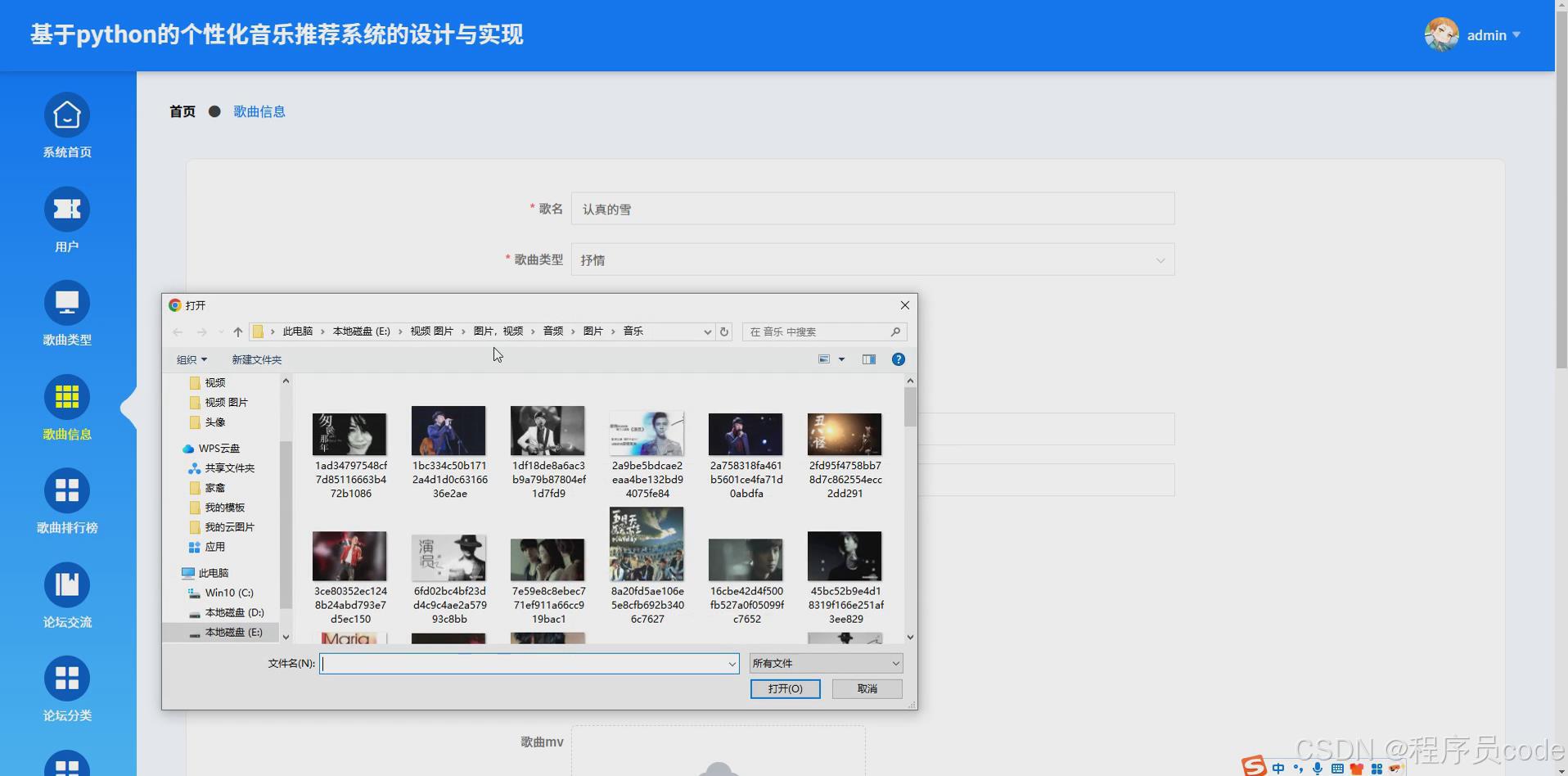Screen dimensions: 1568x776
Task: Click the 论坛分类 sidebar icon
Action: point(66,678)
